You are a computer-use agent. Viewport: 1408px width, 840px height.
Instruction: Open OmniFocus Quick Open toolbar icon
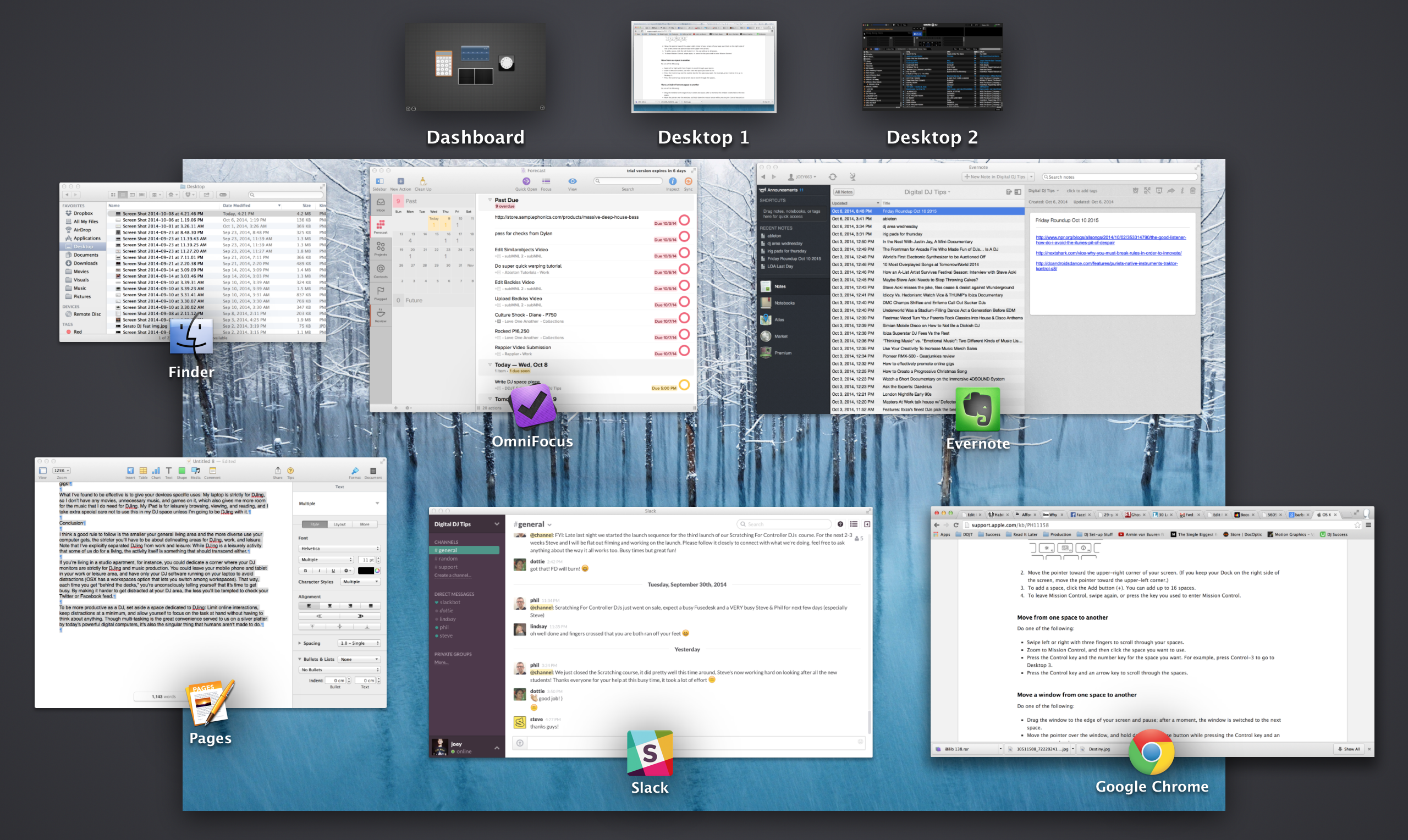click(x=526, y=181)
